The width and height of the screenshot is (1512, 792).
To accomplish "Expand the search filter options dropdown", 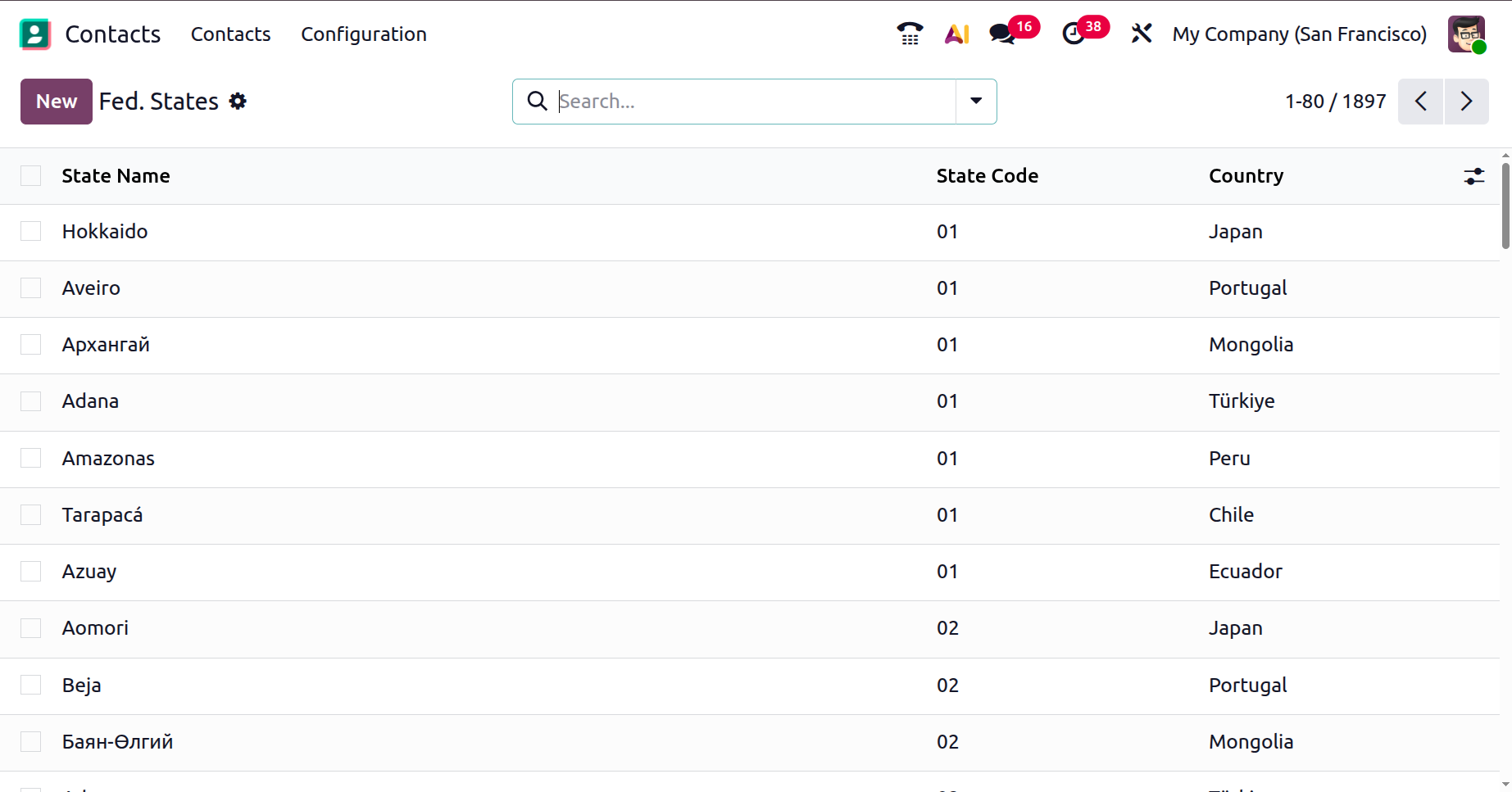I will tap(976, 102).
